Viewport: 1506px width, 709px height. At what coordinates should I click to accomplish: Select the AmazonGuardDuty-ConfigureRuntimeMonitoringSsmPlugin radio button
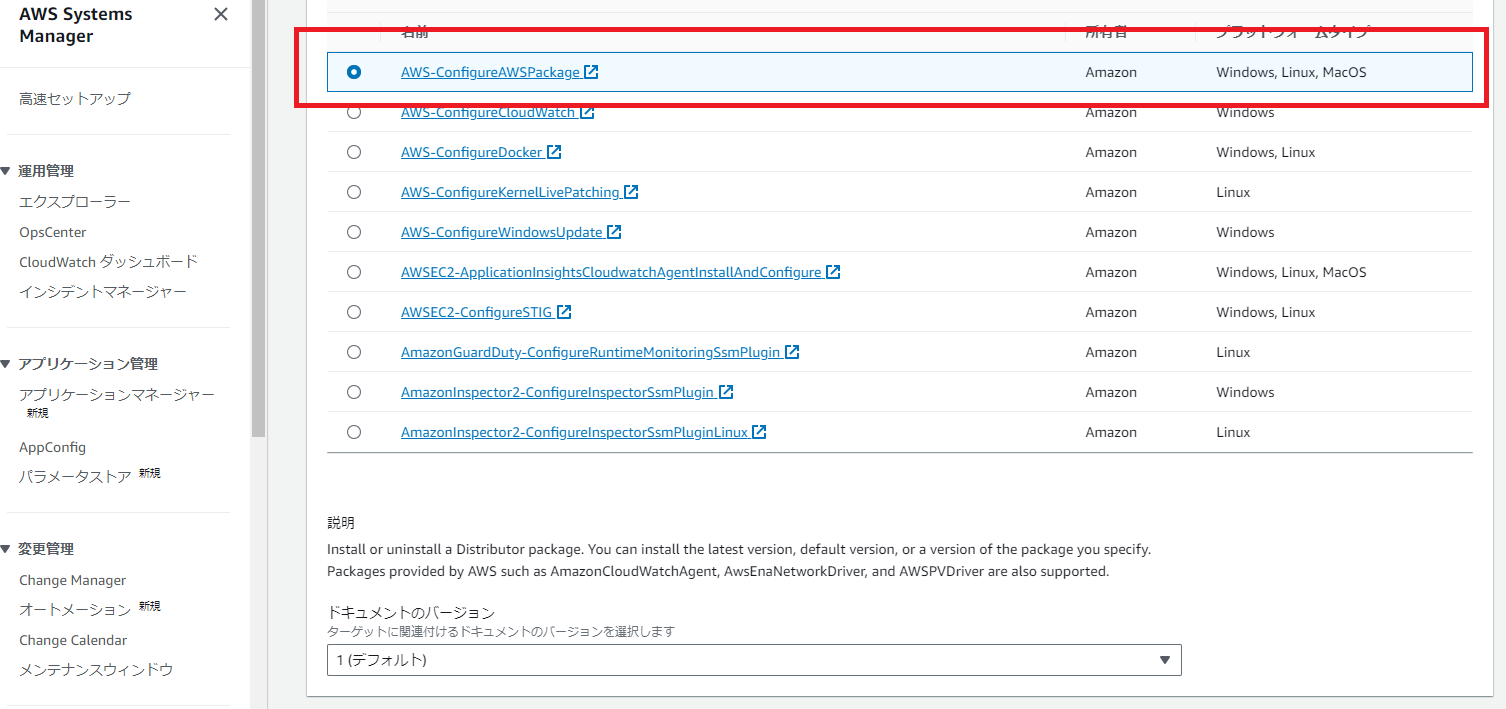[x=354, y=352]
